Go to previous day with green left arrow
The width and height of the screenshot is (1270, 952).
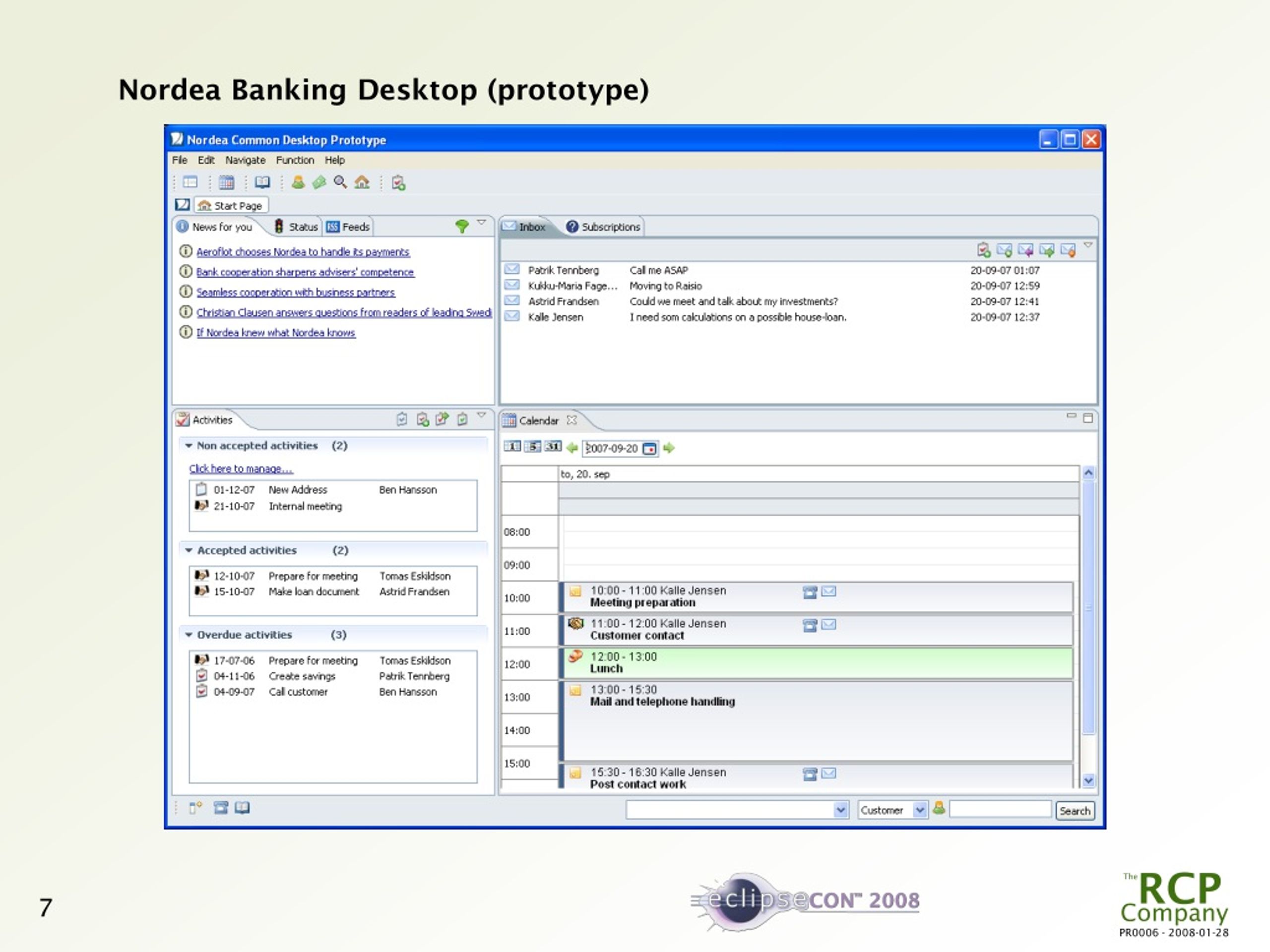click(572, 448)
